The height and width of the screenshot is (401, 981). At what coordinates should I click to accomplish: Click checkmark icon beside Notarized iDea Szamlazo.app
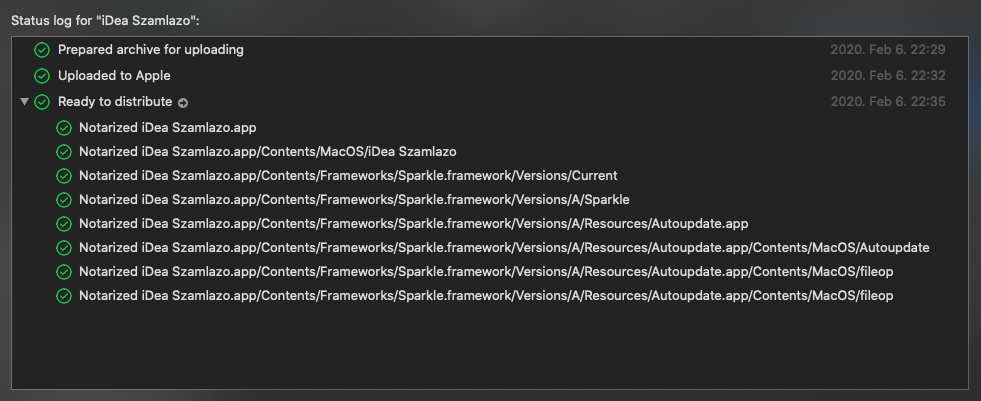[x=64, y=128]
